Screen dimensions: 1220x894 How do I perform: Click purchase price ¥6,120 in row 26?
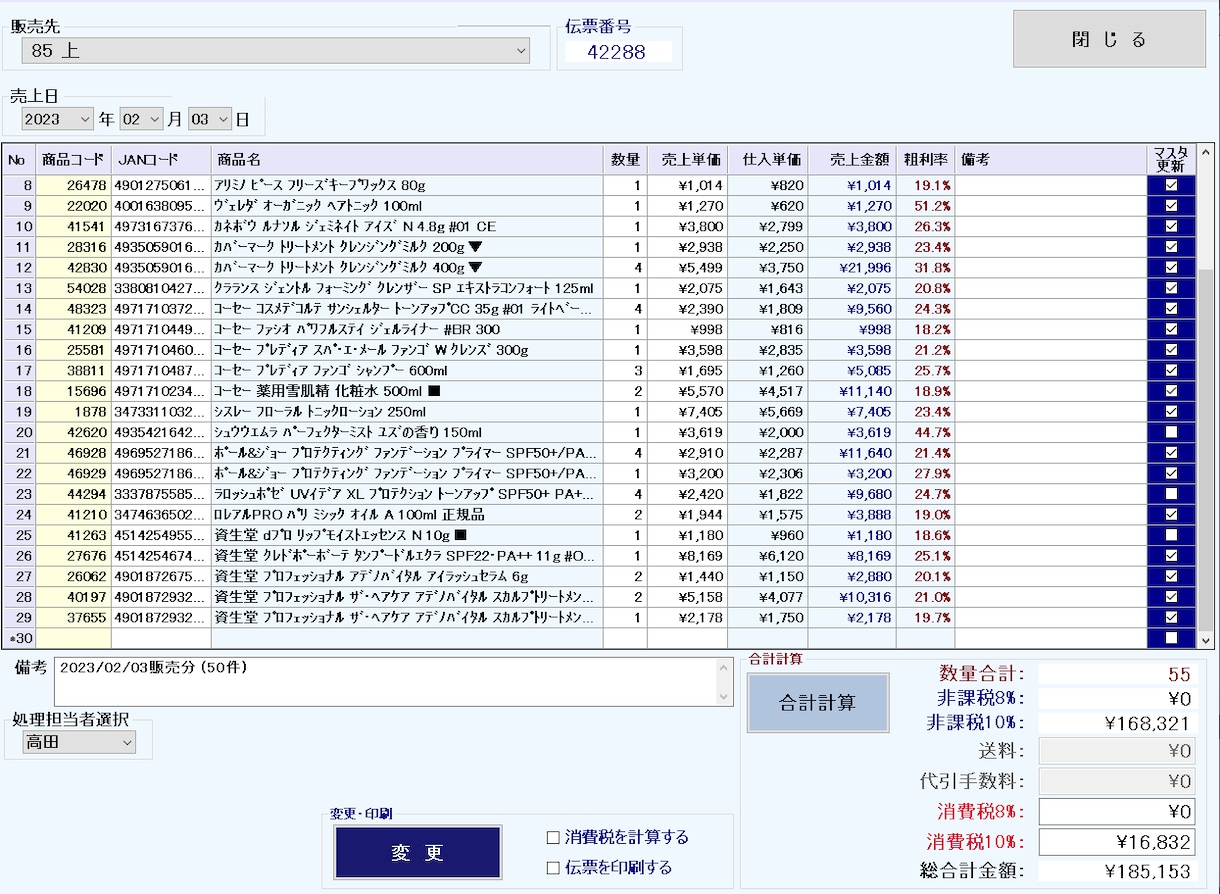point(768,556)
